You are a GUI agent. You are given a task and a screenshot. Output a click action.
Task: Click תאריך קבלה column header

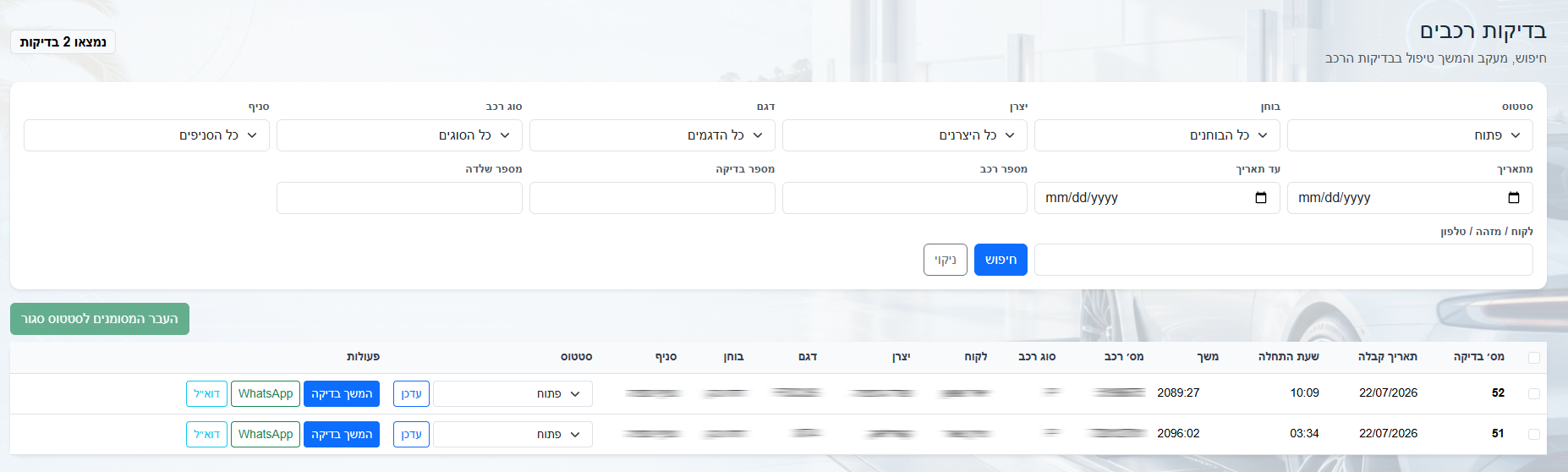1388,357
